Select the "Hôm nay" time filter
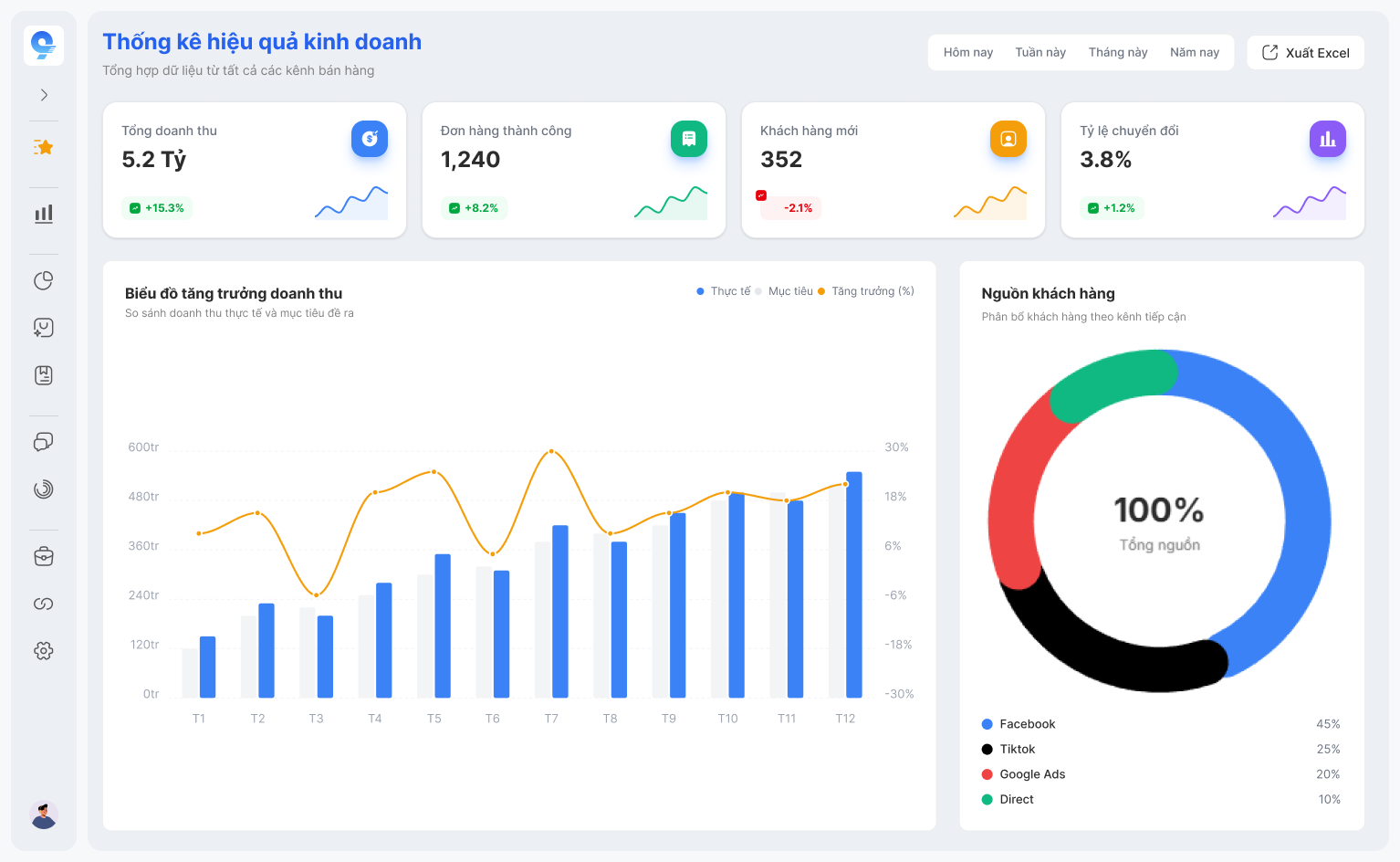 (x=967, y=53)
